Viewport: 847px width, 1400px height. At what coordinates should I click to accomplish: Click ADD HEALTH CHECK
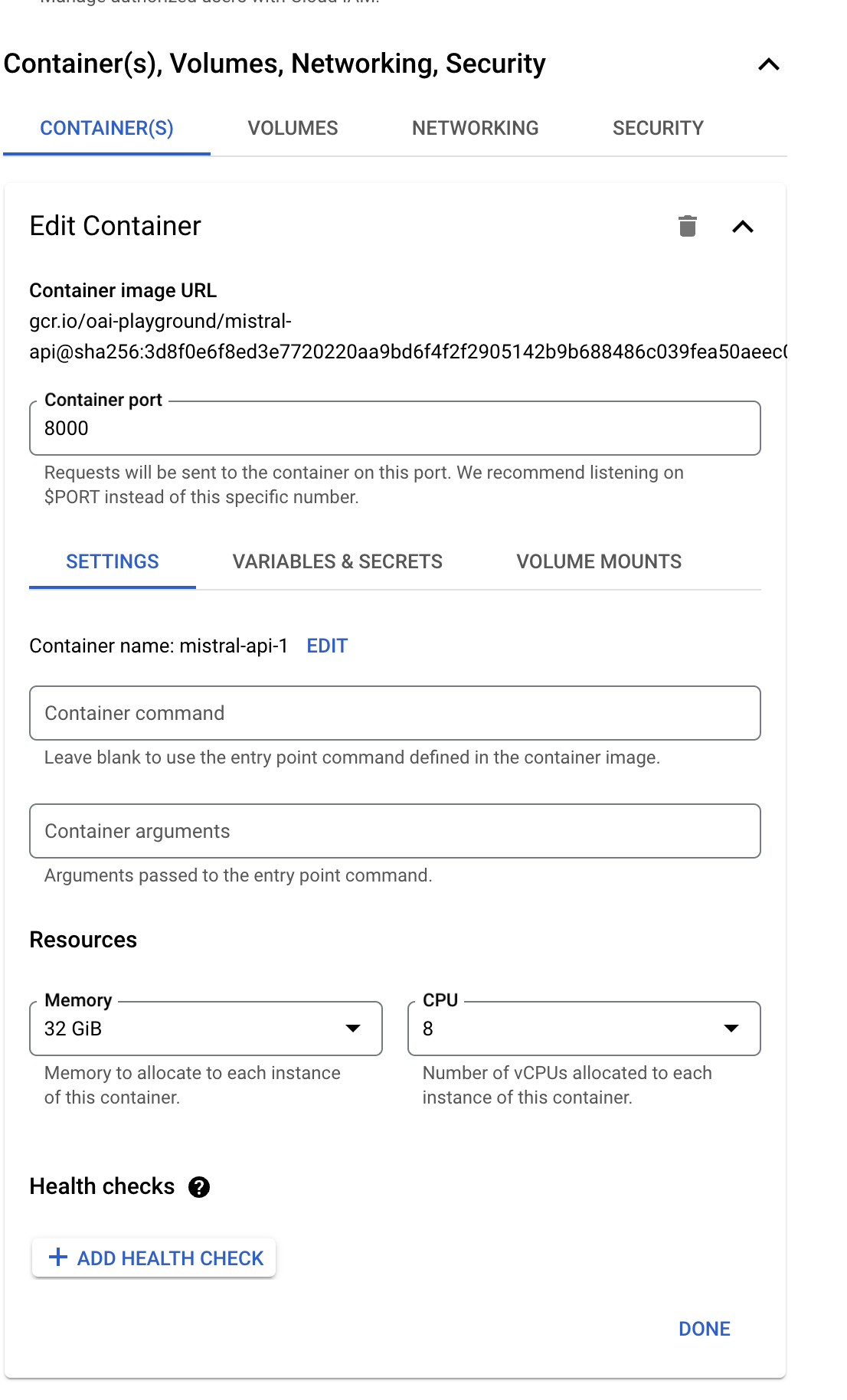coord(152,1257)
